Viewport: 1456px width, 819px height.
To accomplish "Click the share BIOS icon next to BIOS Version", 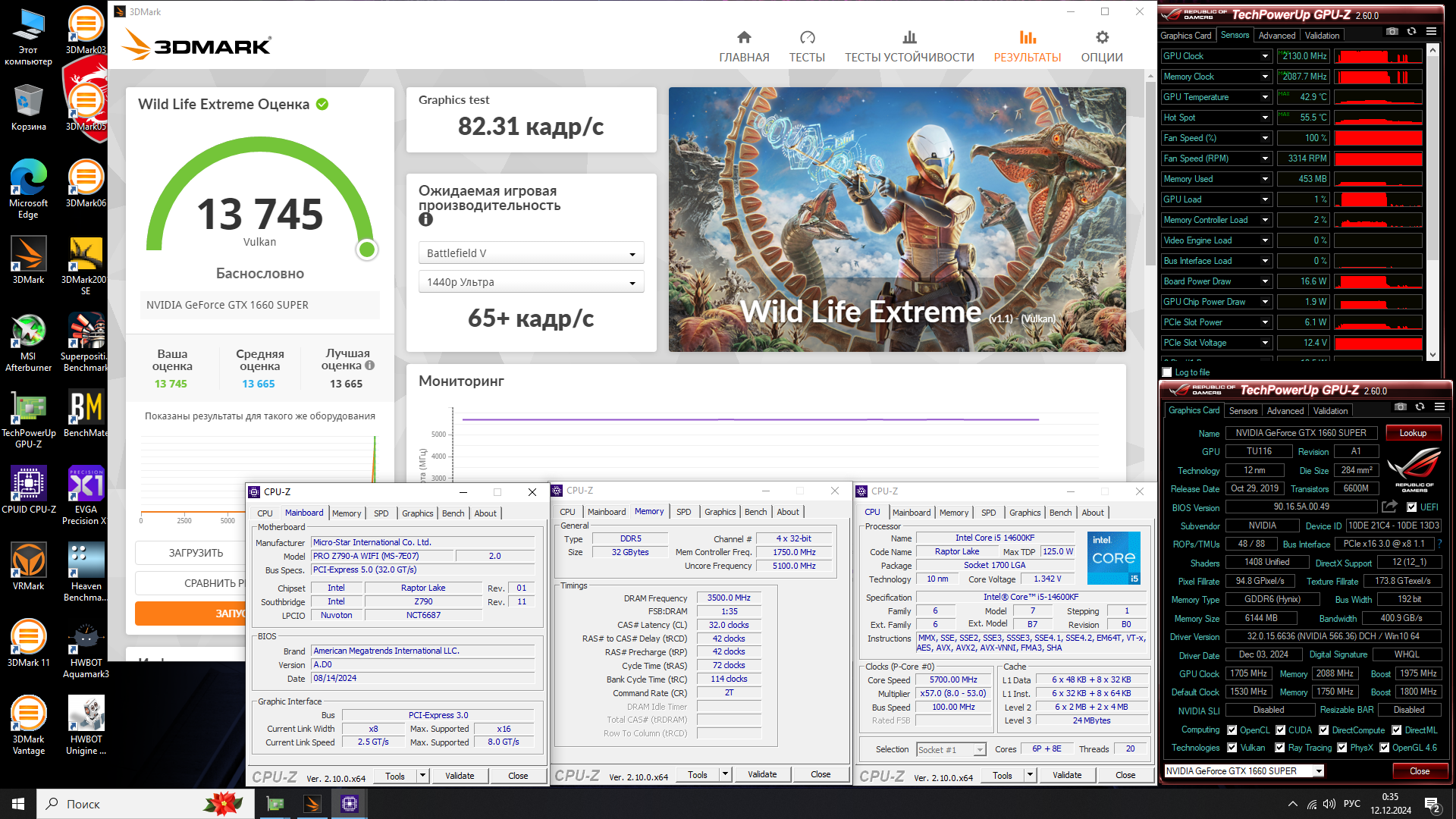I will tap(1389, 507).
